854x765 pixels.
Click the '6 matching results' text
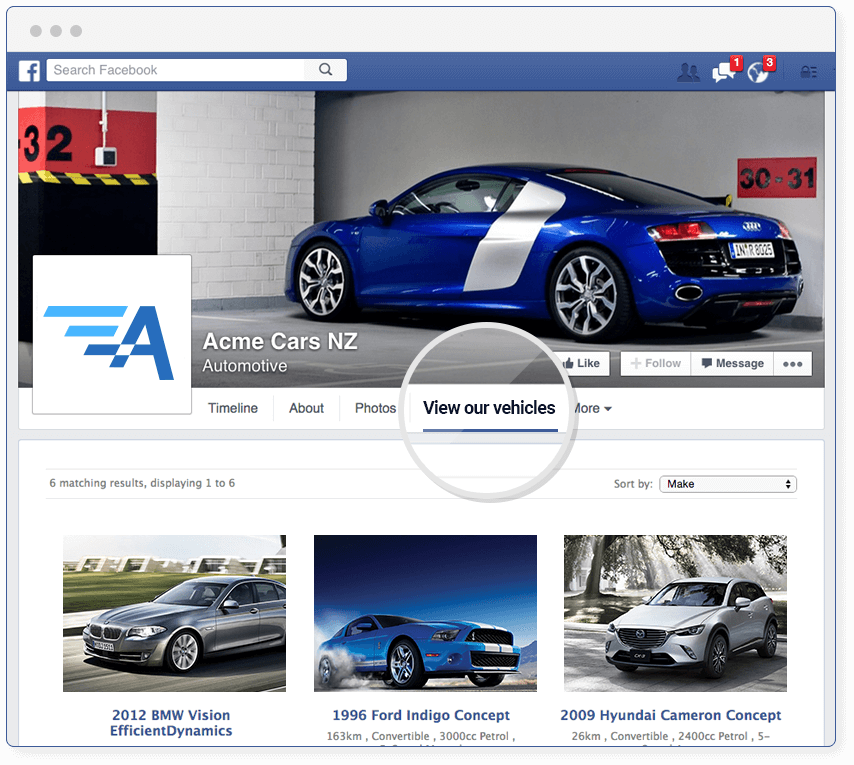click(x=142, y=483)
